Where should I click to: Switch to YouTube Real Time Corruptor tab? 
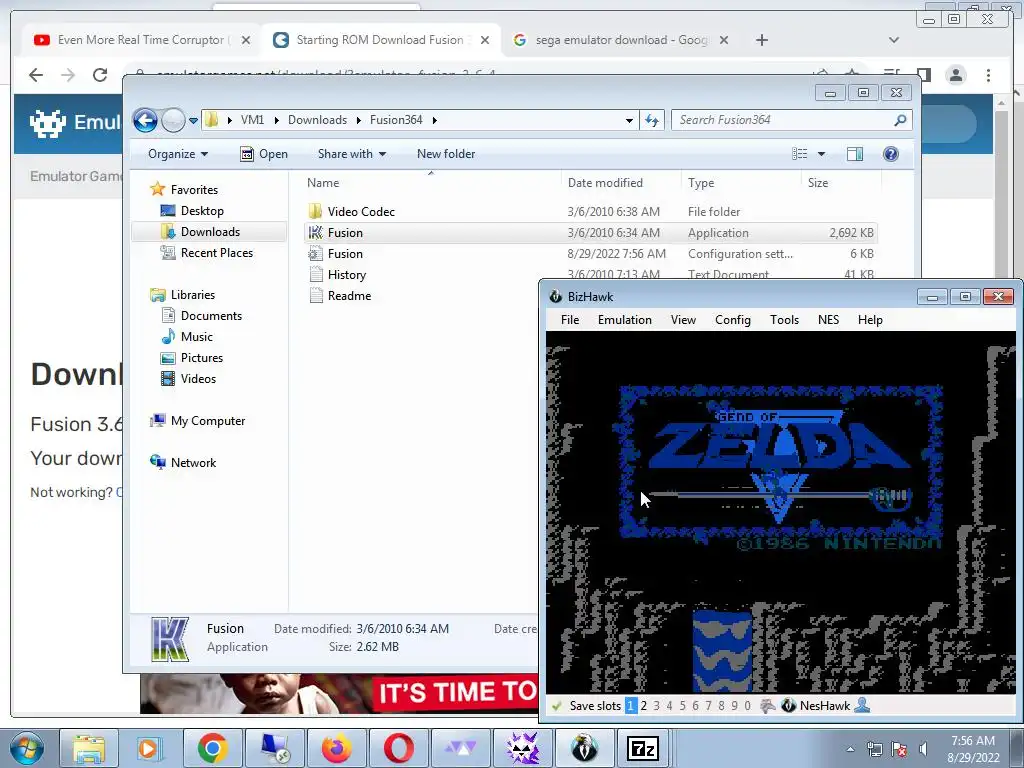(x=140, y=40)
